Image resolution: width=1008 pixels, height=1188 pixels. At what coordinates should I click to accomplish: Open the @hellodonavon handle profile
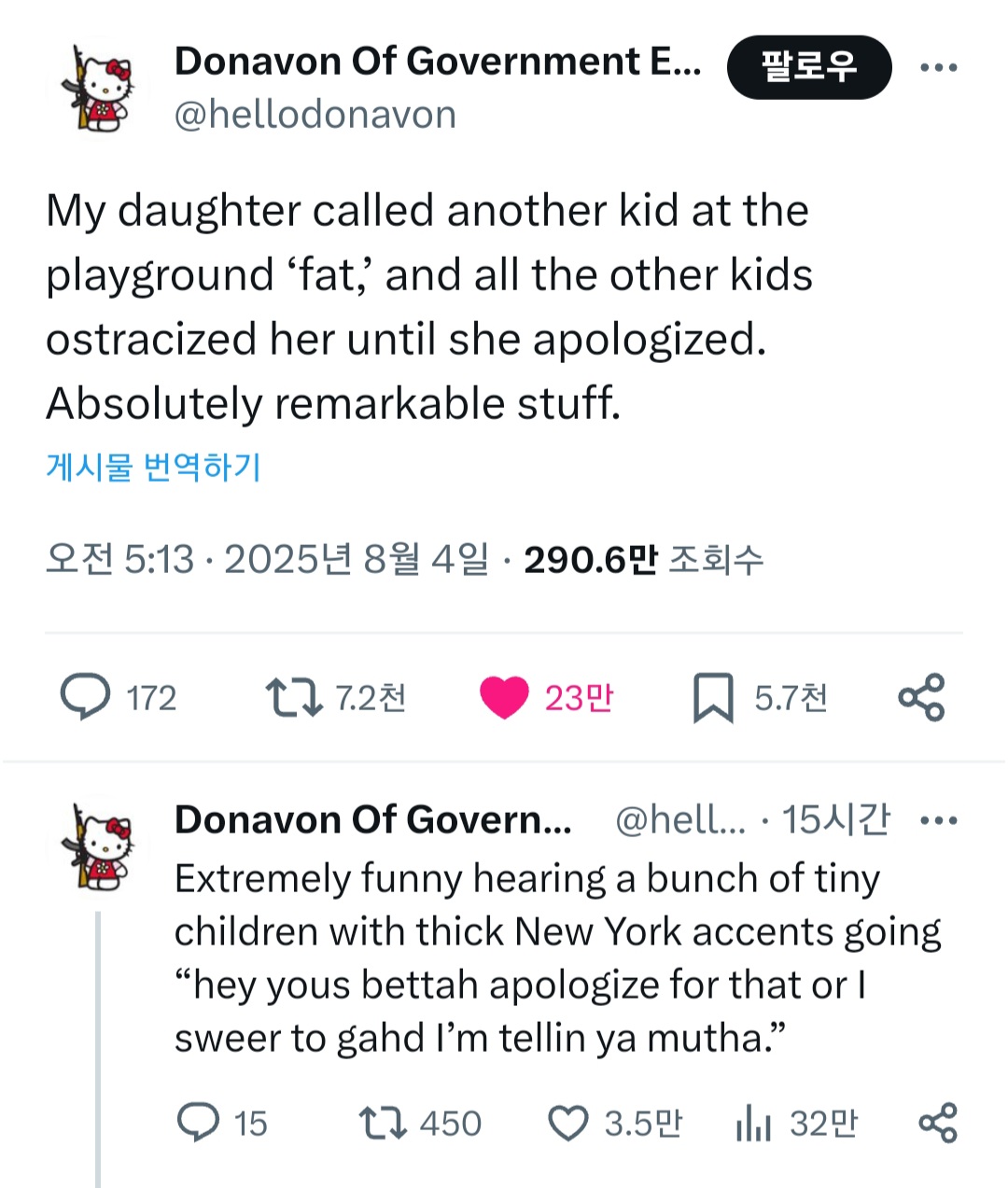coord(315,115)
